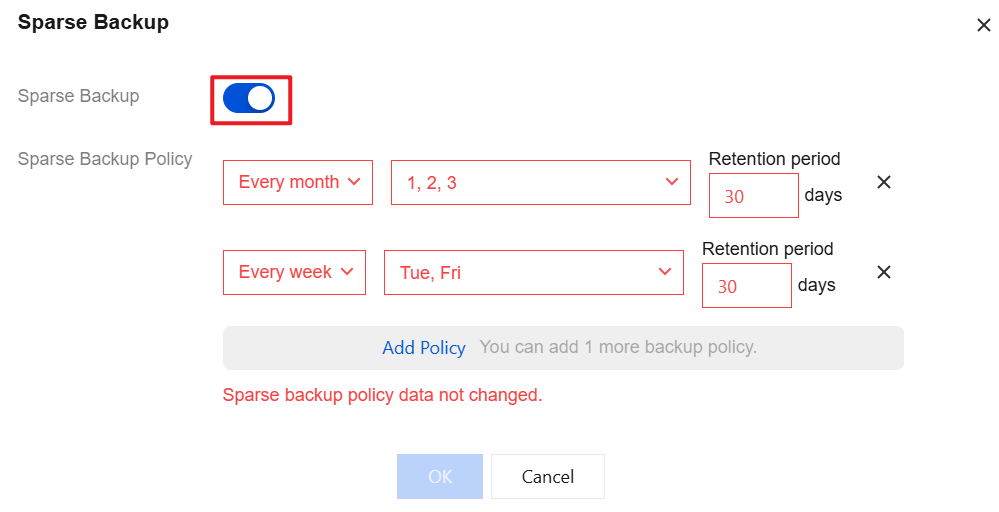Click the "days" unit in weekly row
999x512 pixels.
pyautogui.click(x=816, y=285)
